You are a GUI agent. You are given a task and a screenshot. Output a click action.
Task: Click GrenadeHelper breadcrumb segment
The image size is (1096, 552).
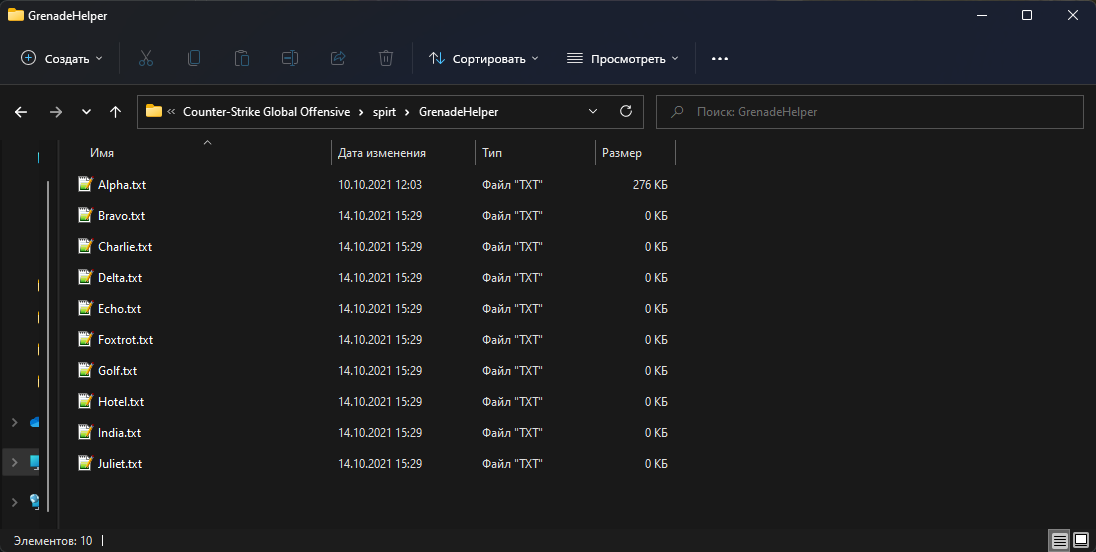459,112
